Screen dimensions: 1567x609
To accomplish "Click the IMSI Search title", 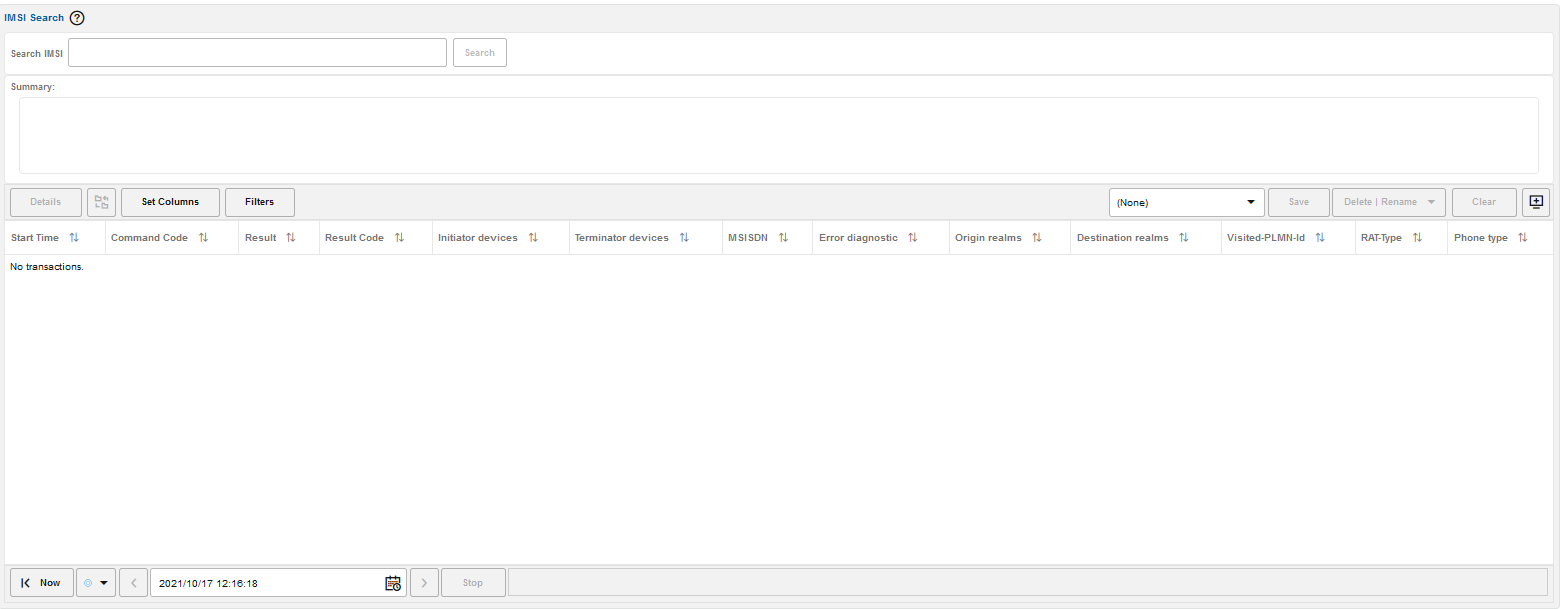I will coord(34,18).
